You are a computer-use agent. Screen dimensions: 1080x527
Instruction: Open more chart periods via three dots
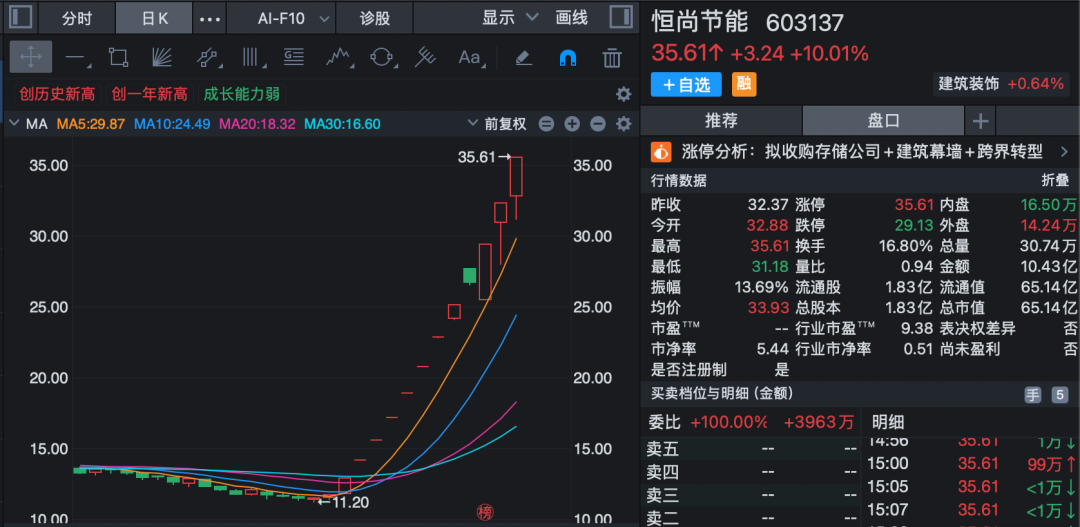point(209,19)
